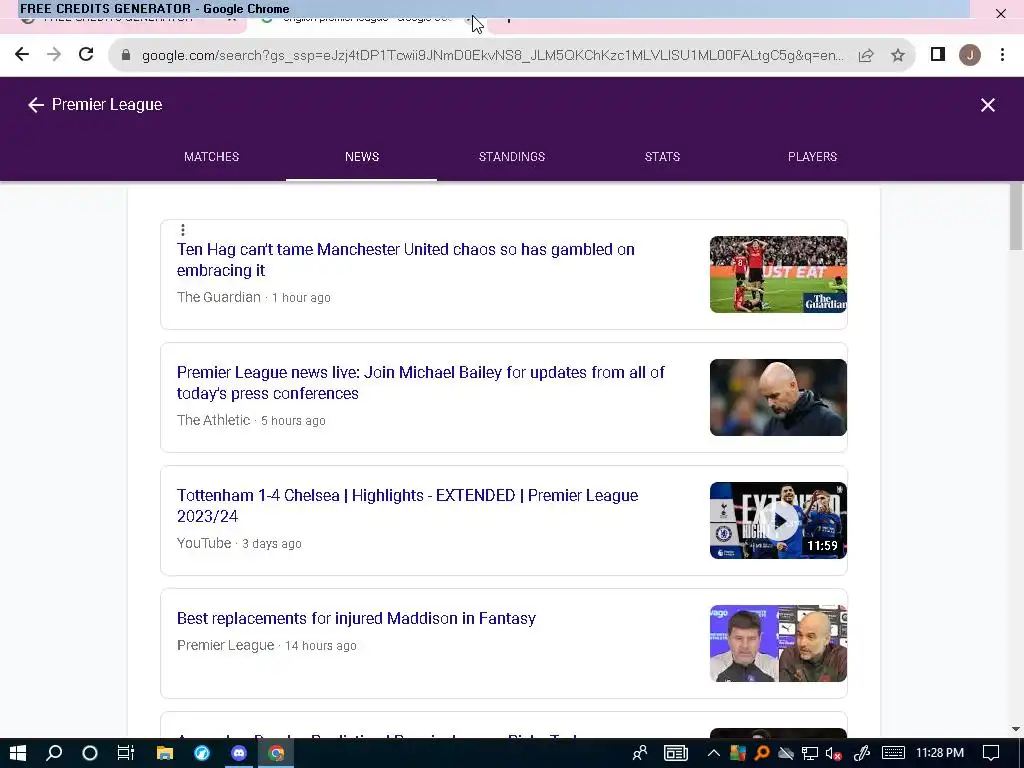The image size is (1024, 768).
Task: Open the STANDINGS tab
Action: [512, 157]
